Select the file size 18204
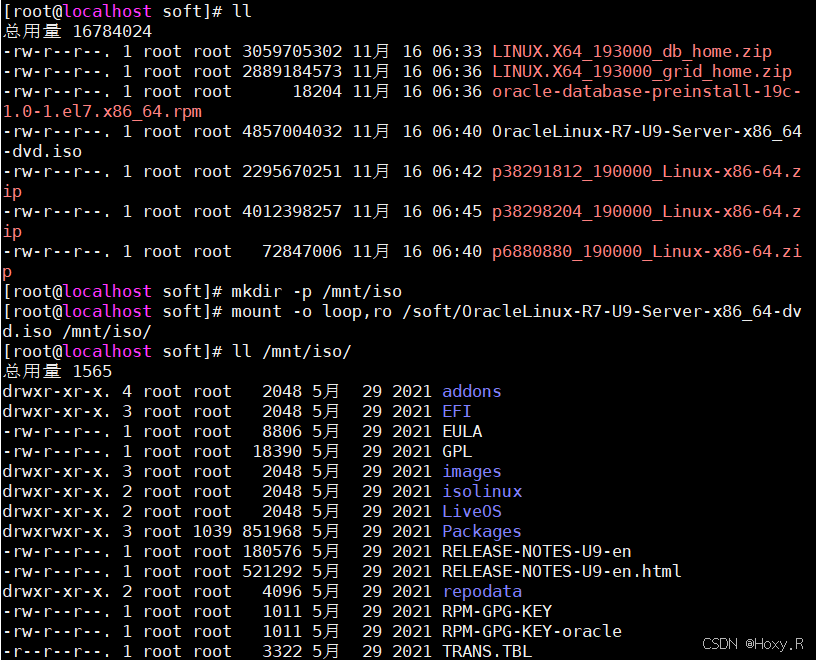The width and height of the screenshot is (816, 660). (x=317, y=92)
